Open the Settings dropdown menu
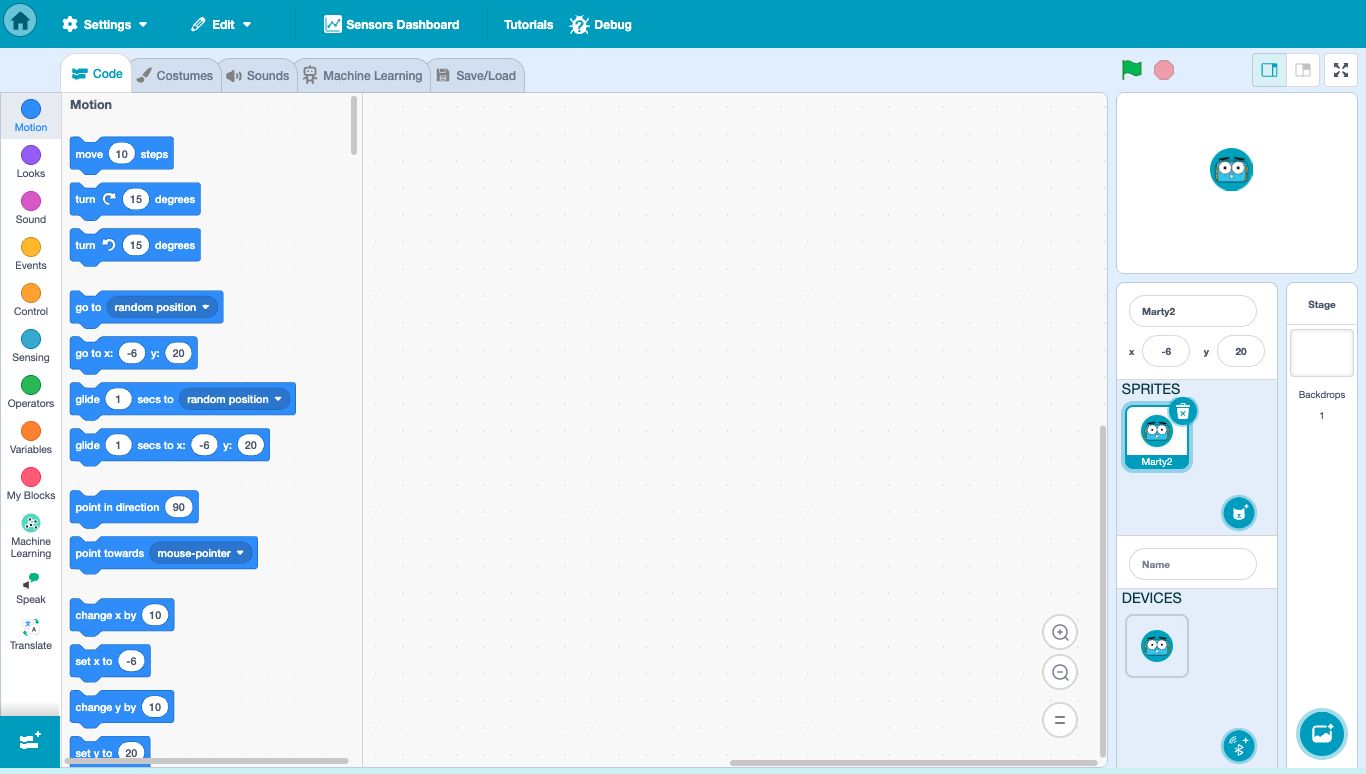Screen dimensions: 1366x774 pos(105,24)
